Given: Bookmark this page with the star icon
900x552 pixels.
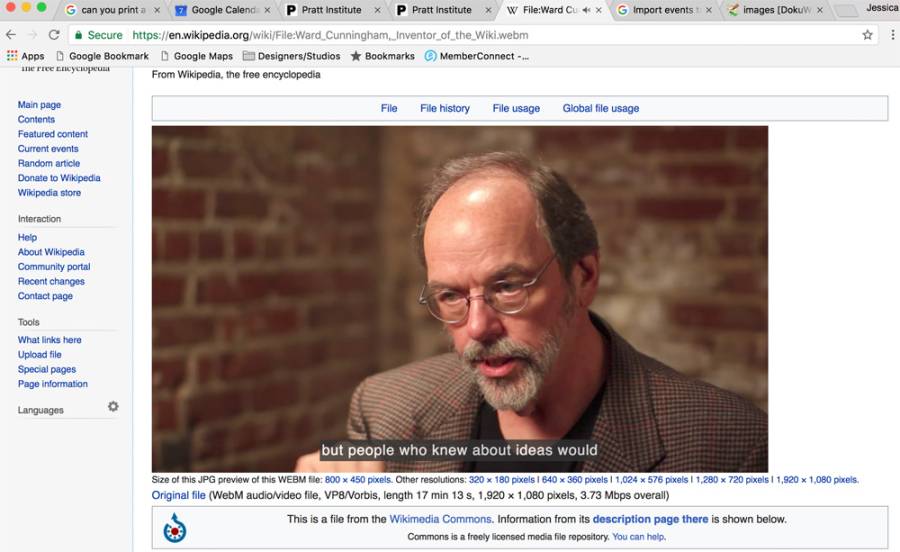Looking at the screenshot, I should click(x=867, y=35).
